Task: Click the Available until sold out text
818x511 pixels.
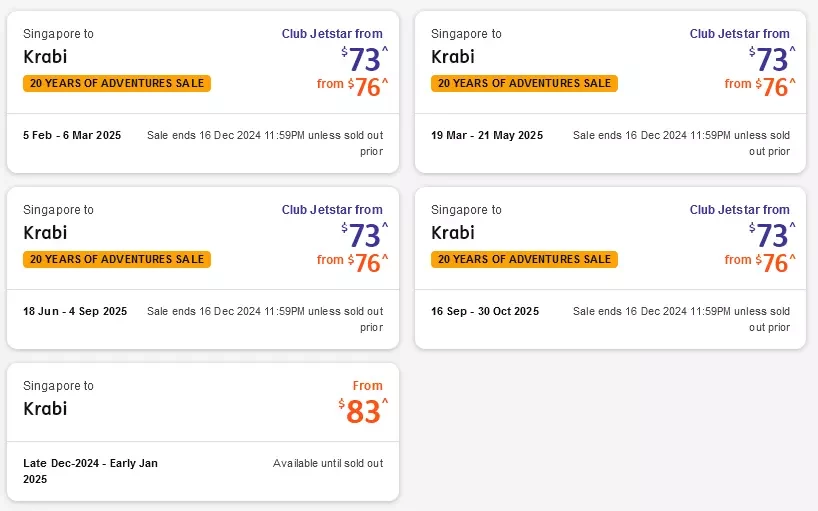Action: pos(328,463)
